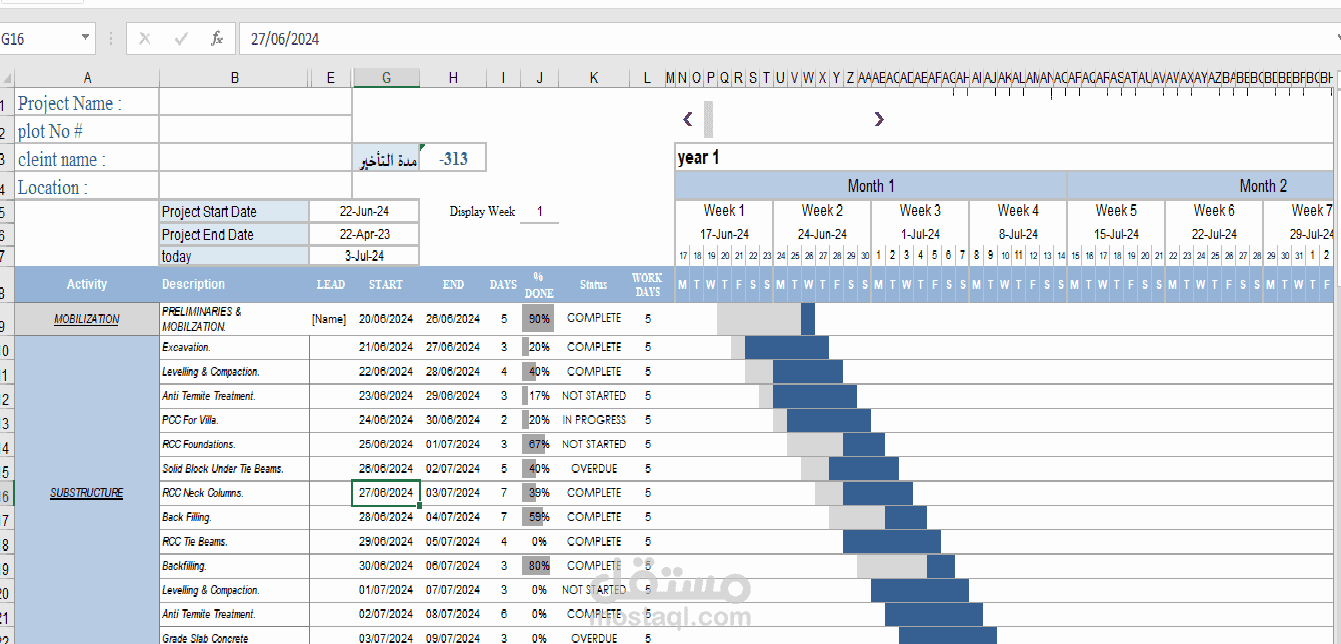Click the right arrow of Gantt scroll bar

point(879,119)
